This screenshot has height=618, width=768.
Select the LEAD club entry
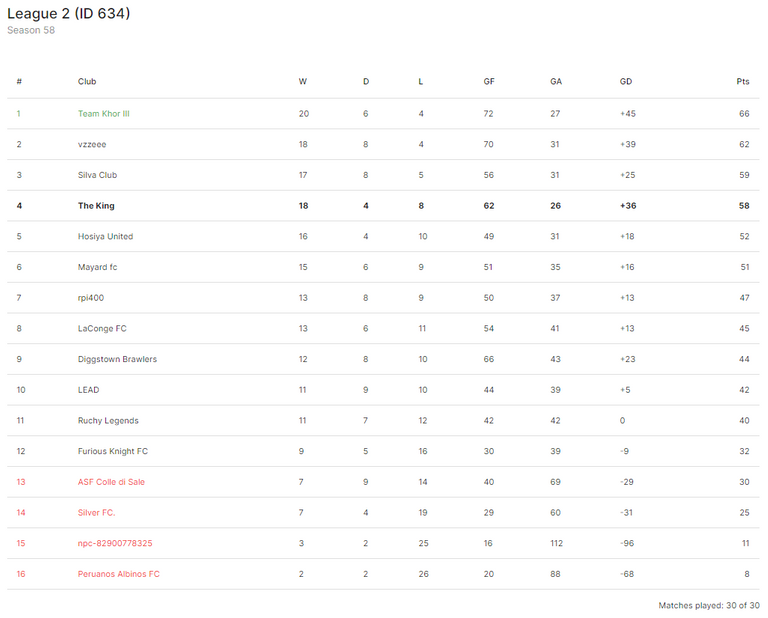(x=88, y=390)
